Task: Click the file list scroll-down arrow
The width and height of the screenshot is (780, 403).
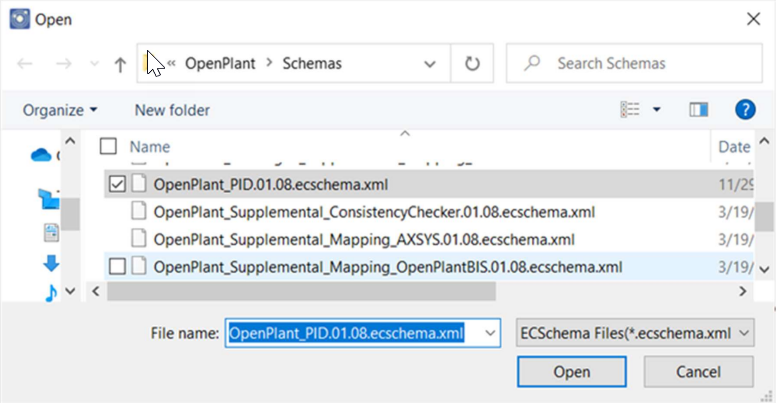Action: coord(764,269)
